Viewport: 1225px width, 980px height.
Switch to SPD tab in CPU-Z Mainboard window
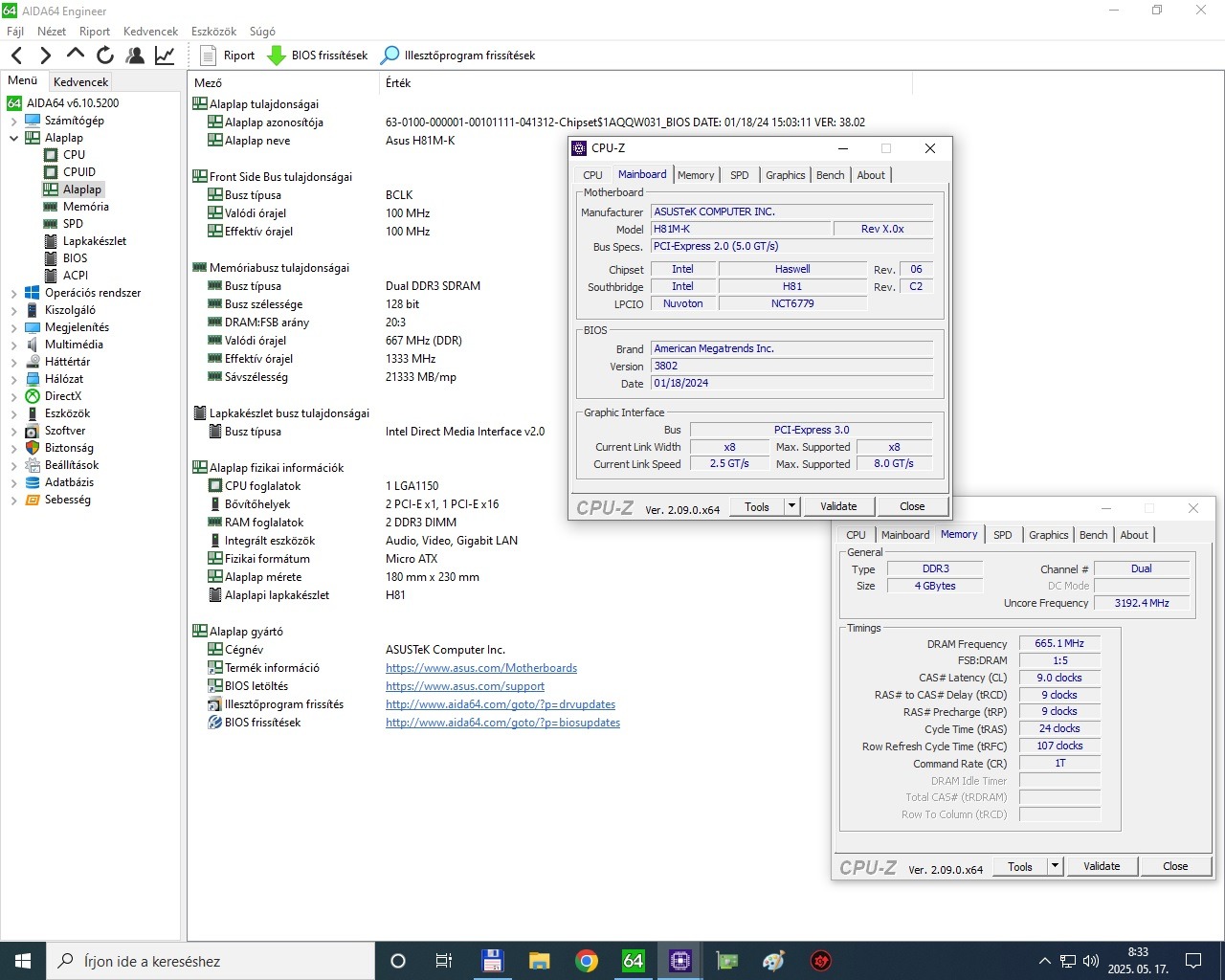tap(739, 175)
